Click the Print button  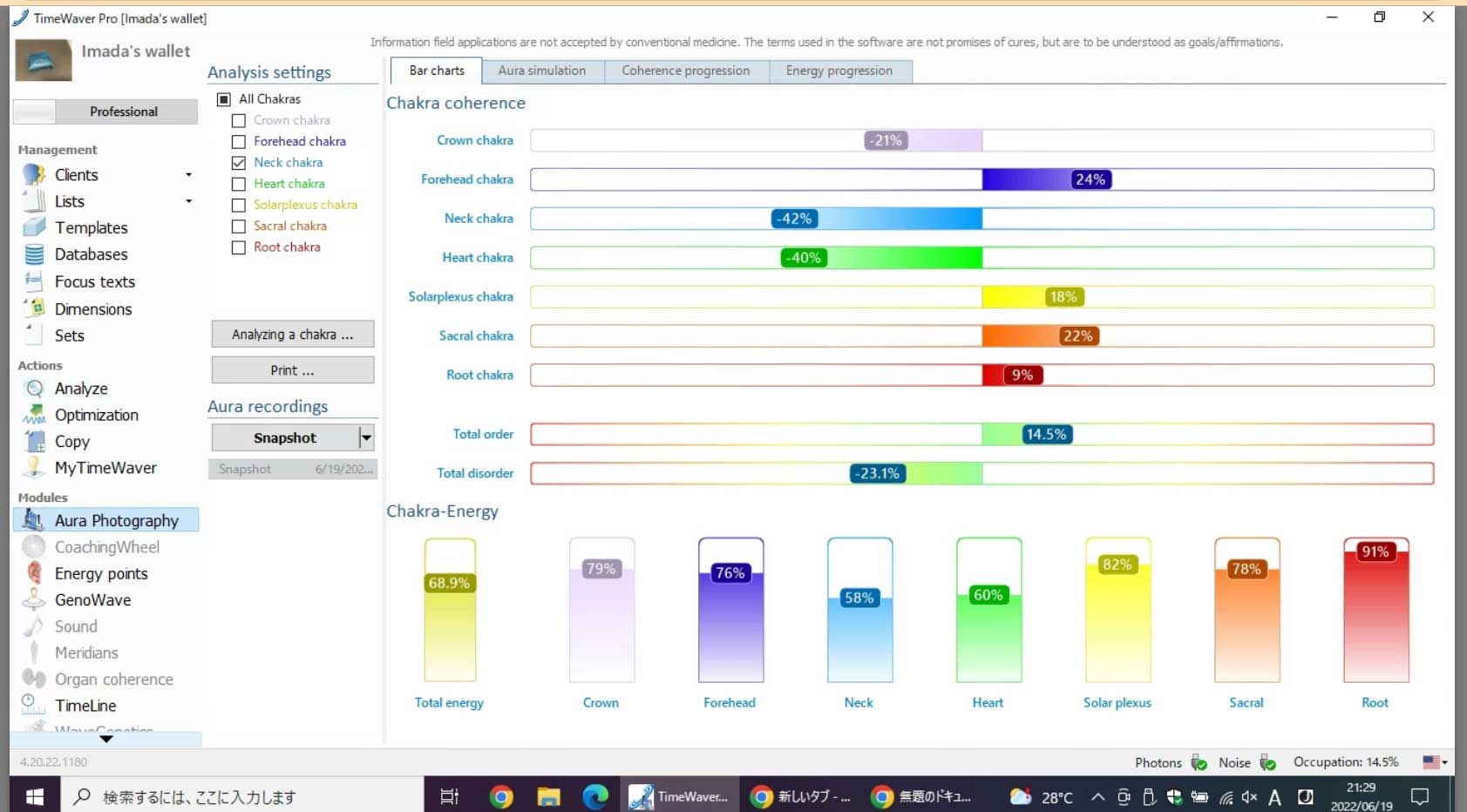(293, 370)
